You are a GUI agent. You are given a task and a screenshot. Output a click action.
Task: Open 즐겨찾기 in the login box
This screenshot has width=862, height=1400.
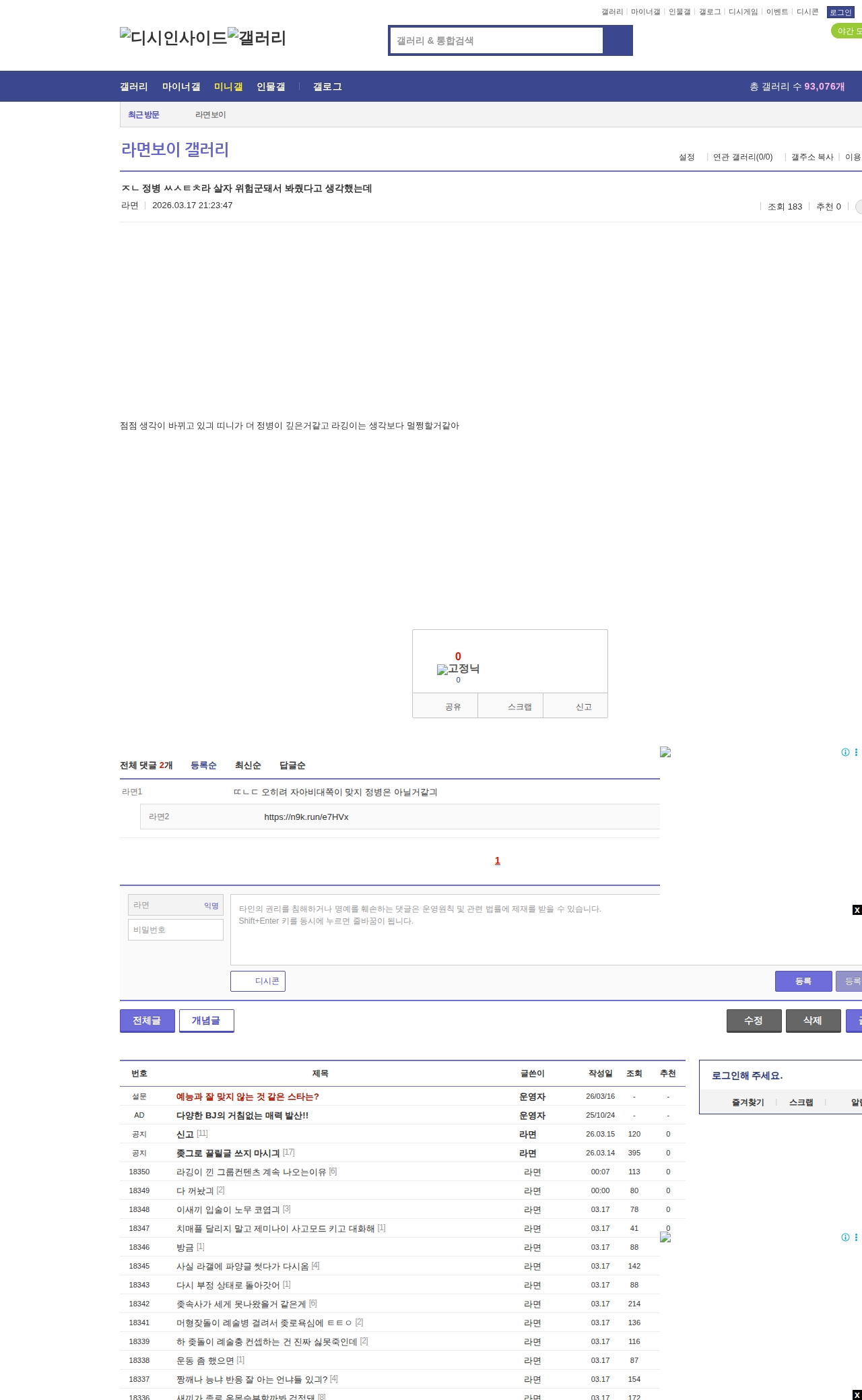coord(748,1102)
